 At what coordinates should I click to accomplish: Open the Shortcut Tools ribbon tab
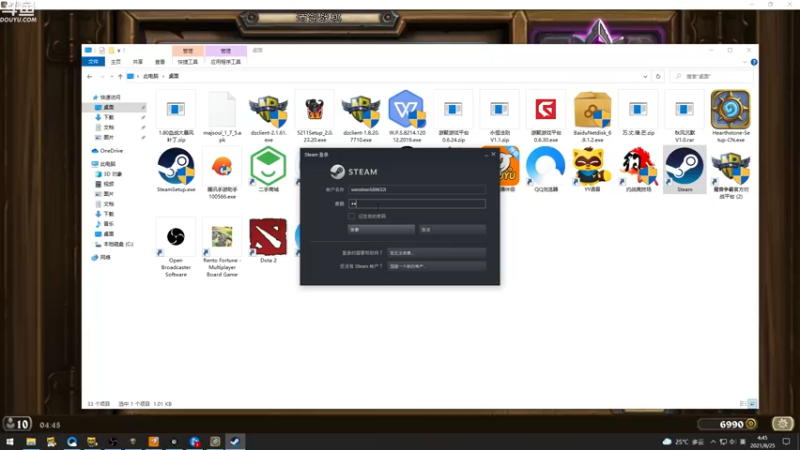coord(188,62)
